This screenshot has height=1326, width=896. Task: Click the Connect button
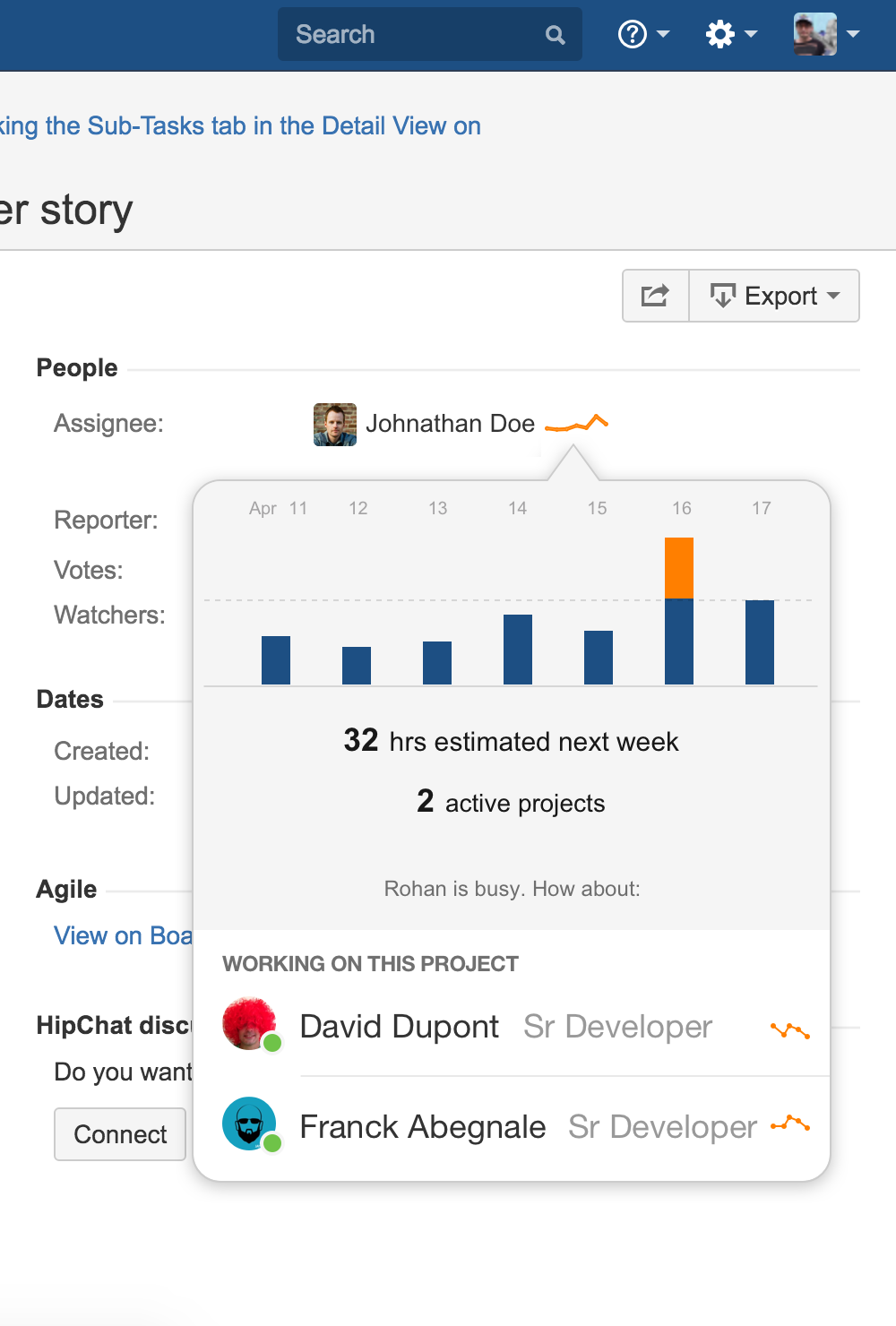[x=119, y=1134]
